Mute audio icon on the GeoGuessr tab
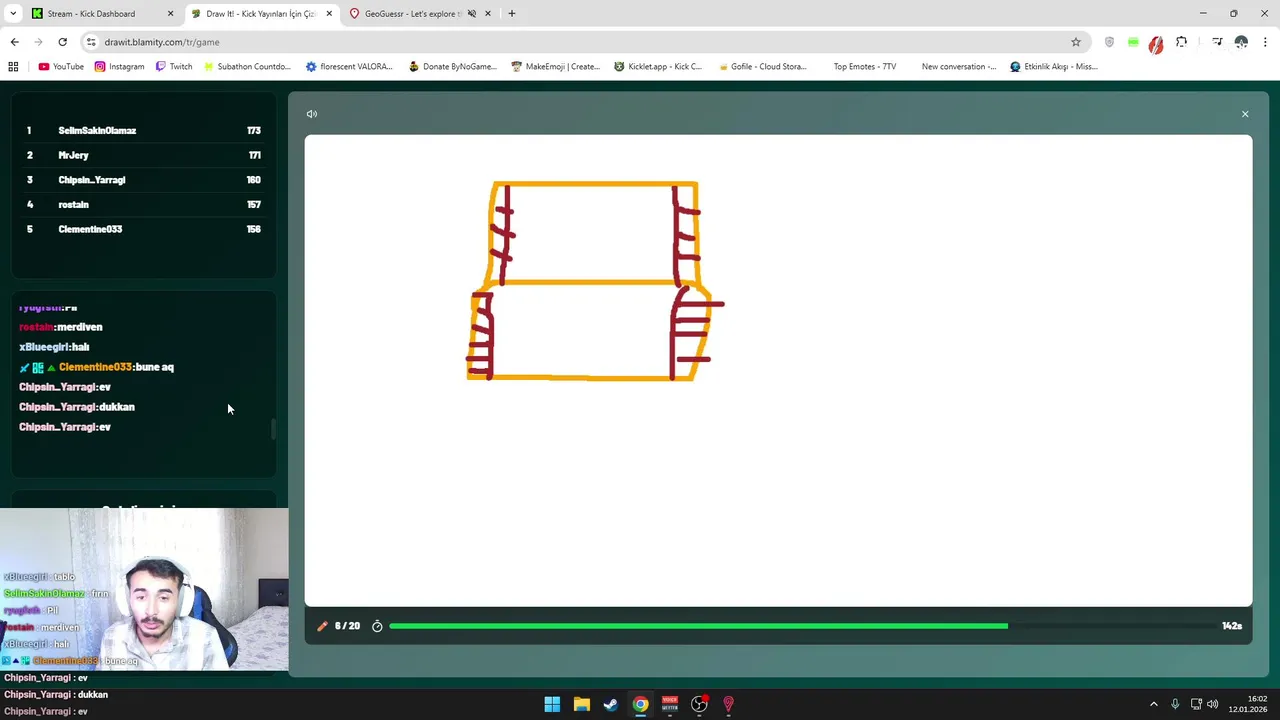Image resolution: width=1280 pixels, height=720 pixels. coord(471,14)
